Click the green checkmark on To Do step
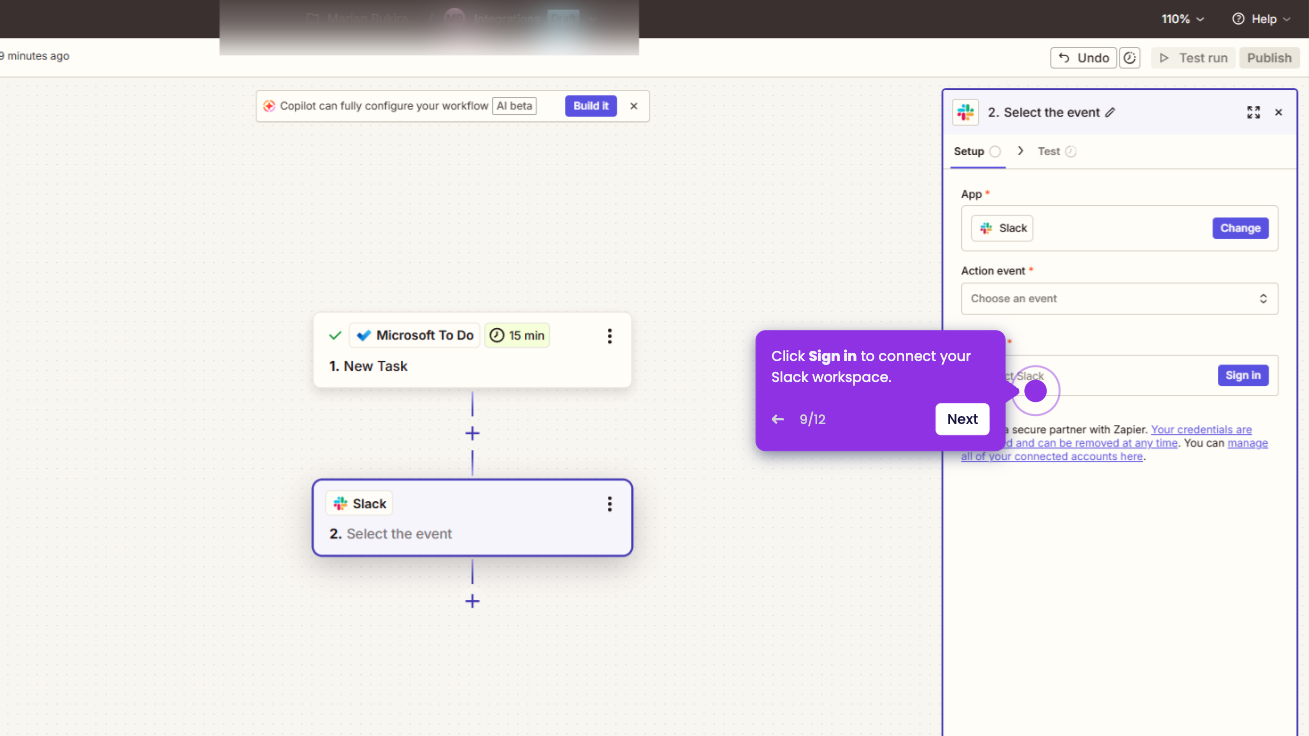This screenshot has height=736, width=1309. [335, 336]
